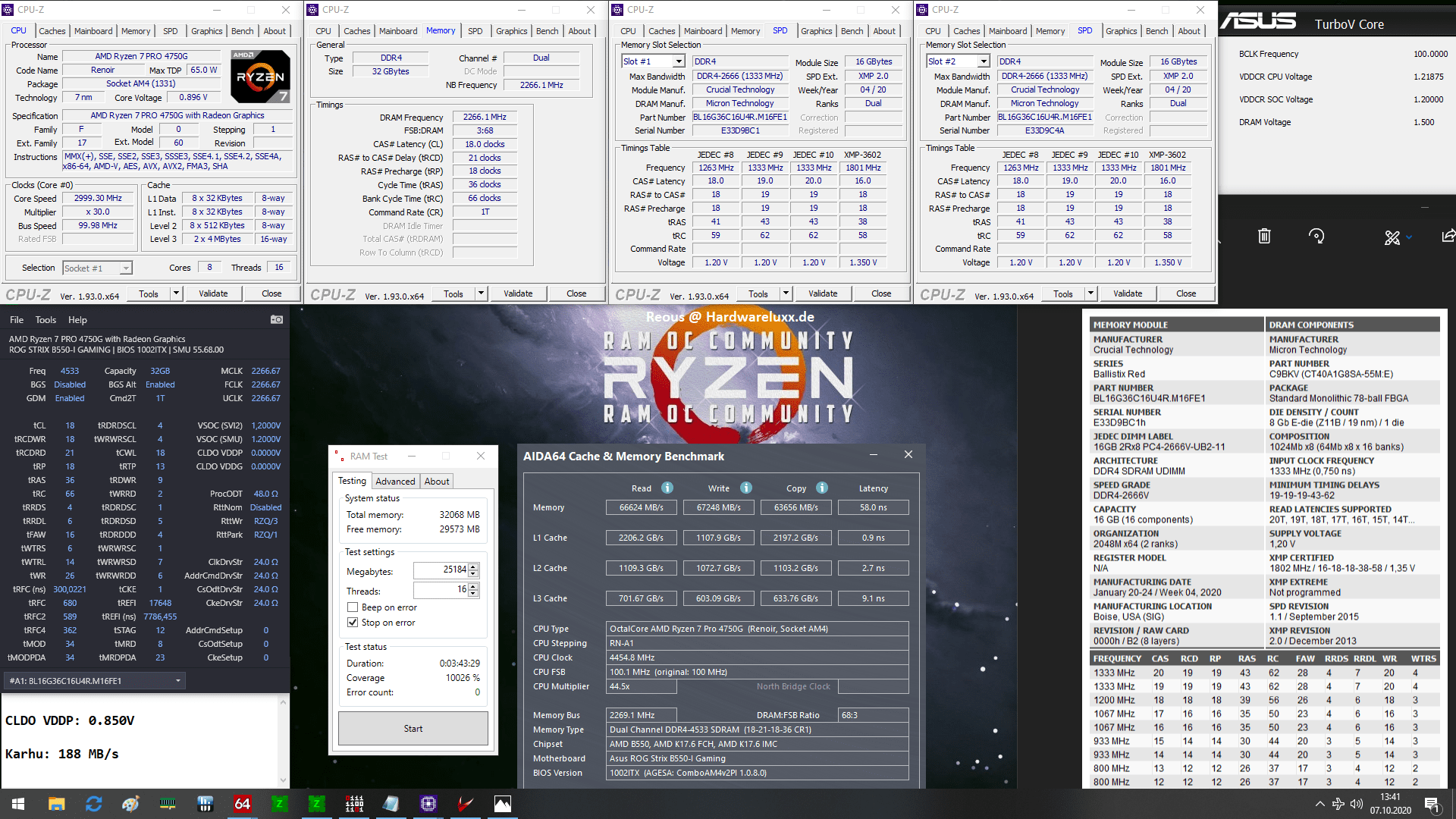Open the purple CPU-Z chip taskbar icon
Viewport: 1456px width, 819px height.
point(428,804)
